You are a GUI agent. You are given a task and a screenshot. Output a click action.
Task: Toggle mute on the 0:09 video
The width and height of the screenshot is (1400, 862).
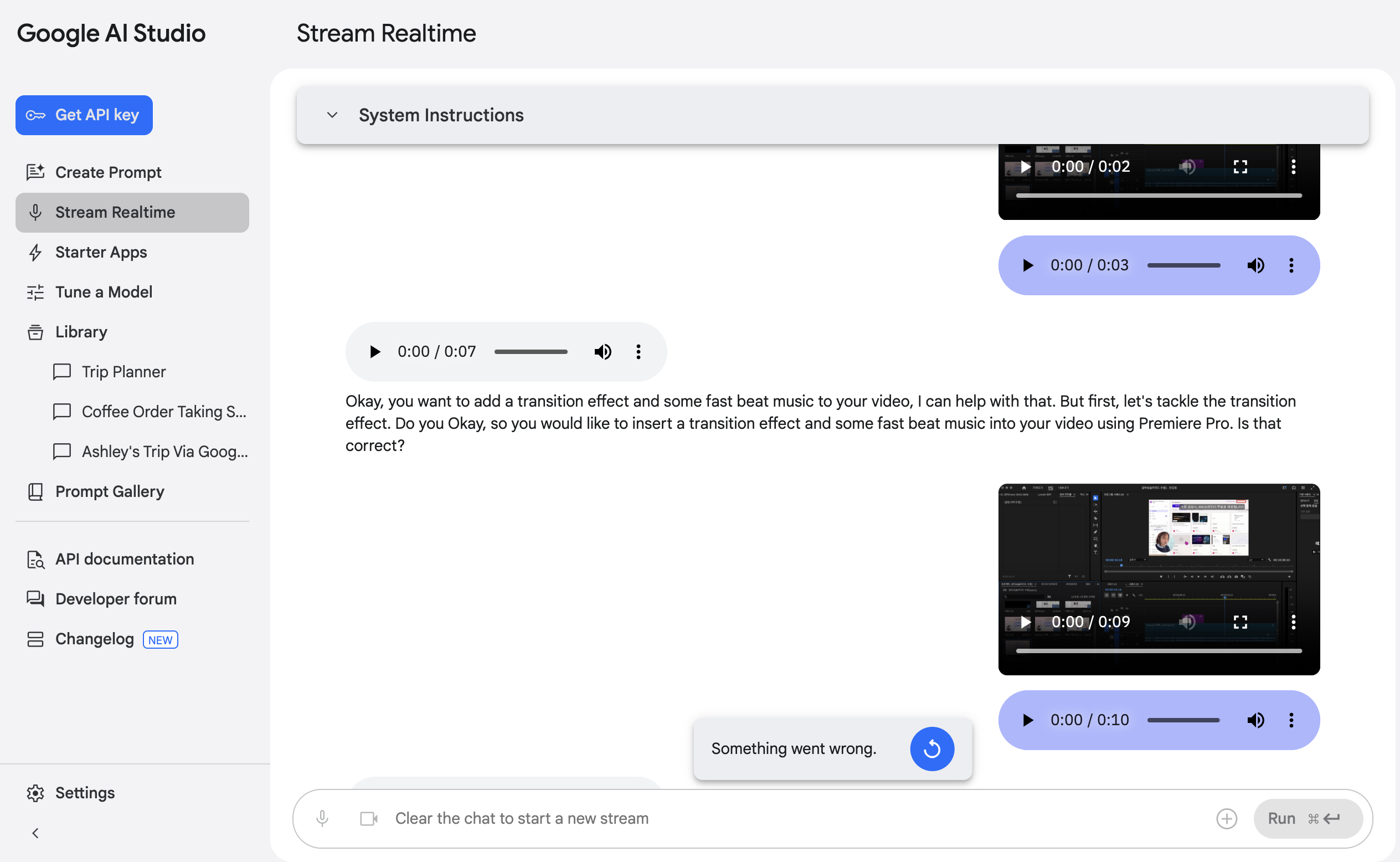pos(1187,622)
